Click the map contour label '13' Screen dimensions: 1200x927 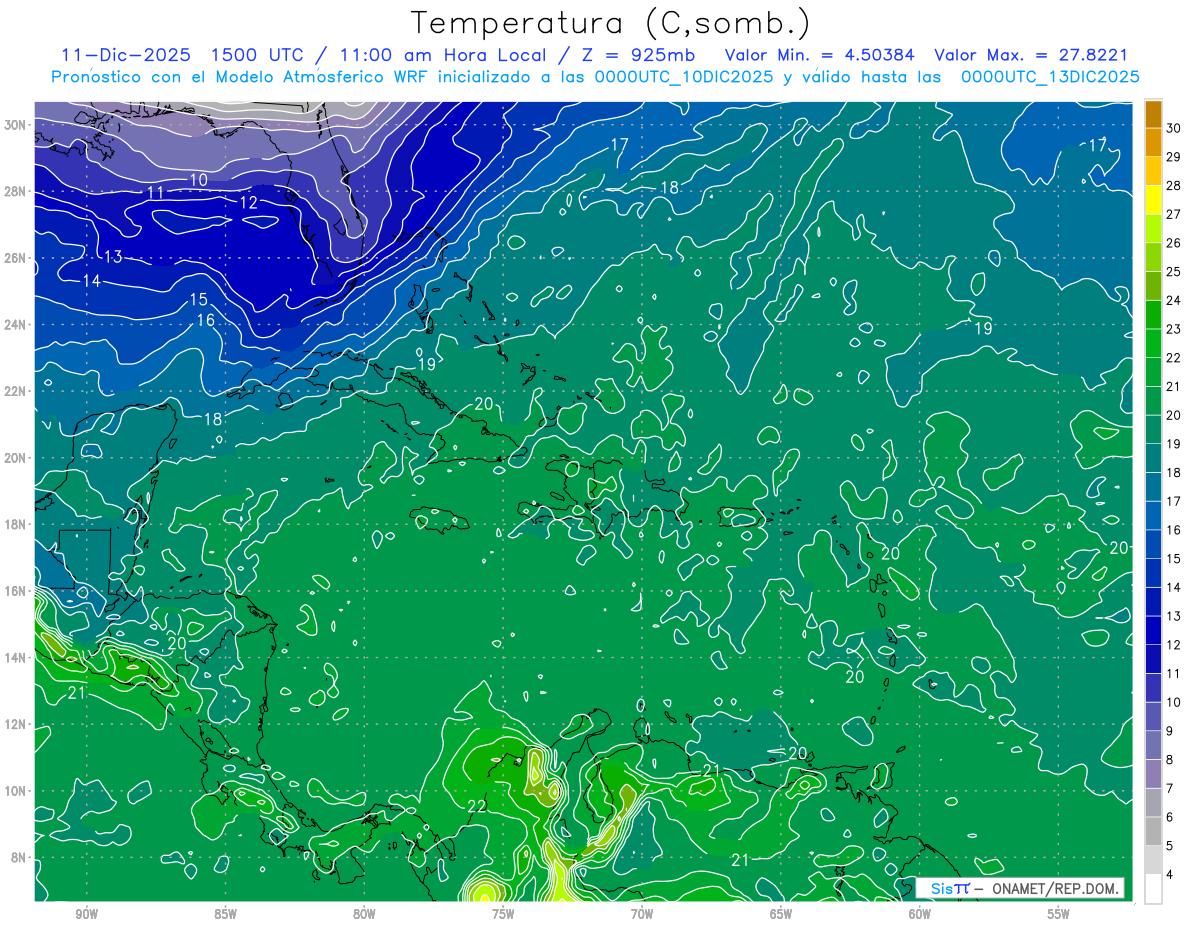[113, 257]
